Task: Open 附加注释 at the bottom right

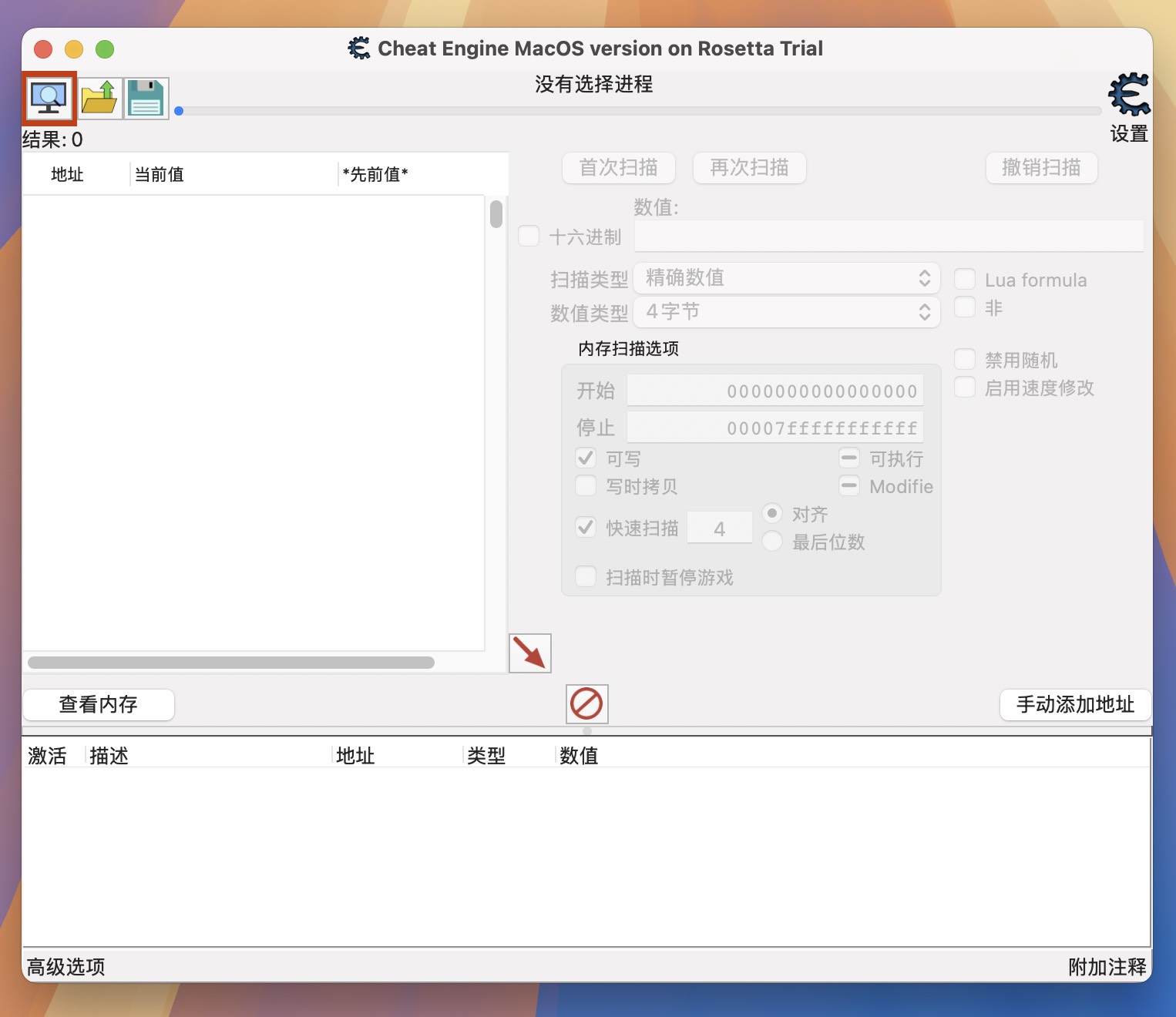Action: tap(1107, 967)
